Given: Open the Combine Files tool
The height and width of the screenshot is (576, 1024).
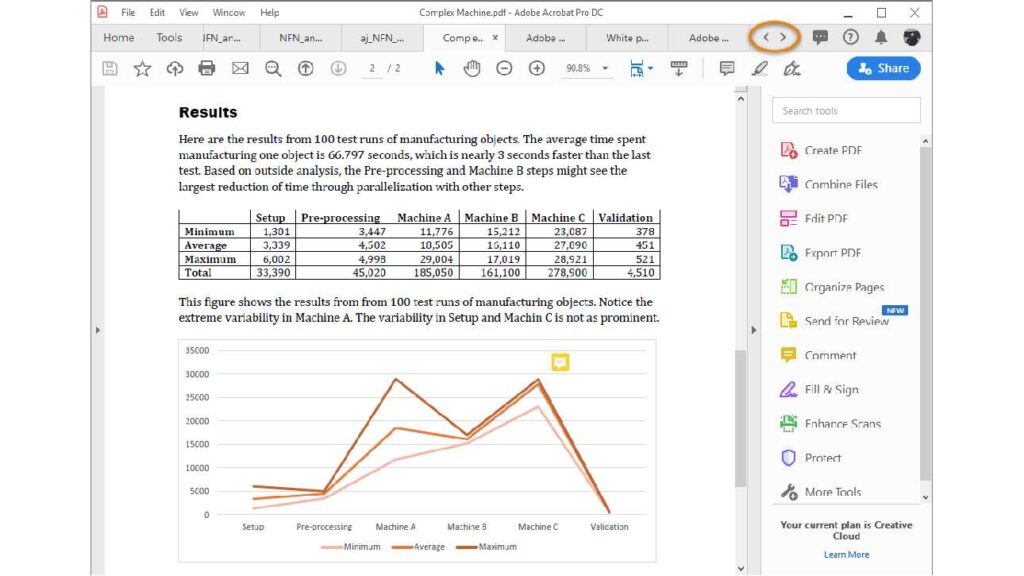Looking at the screenshot, I should [828, 184].
